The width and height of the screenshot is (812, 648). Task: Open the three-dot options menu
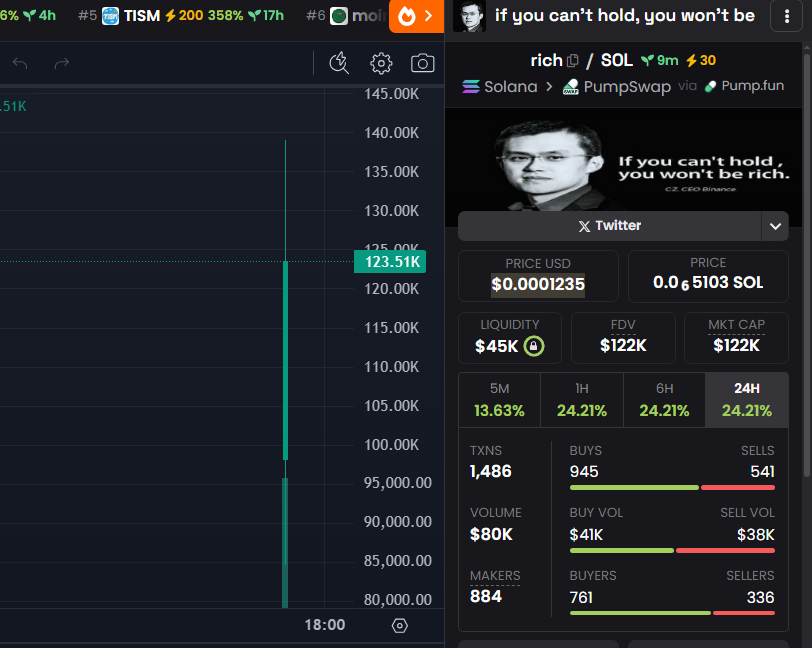pyautogui.click(x=787, y=16)
